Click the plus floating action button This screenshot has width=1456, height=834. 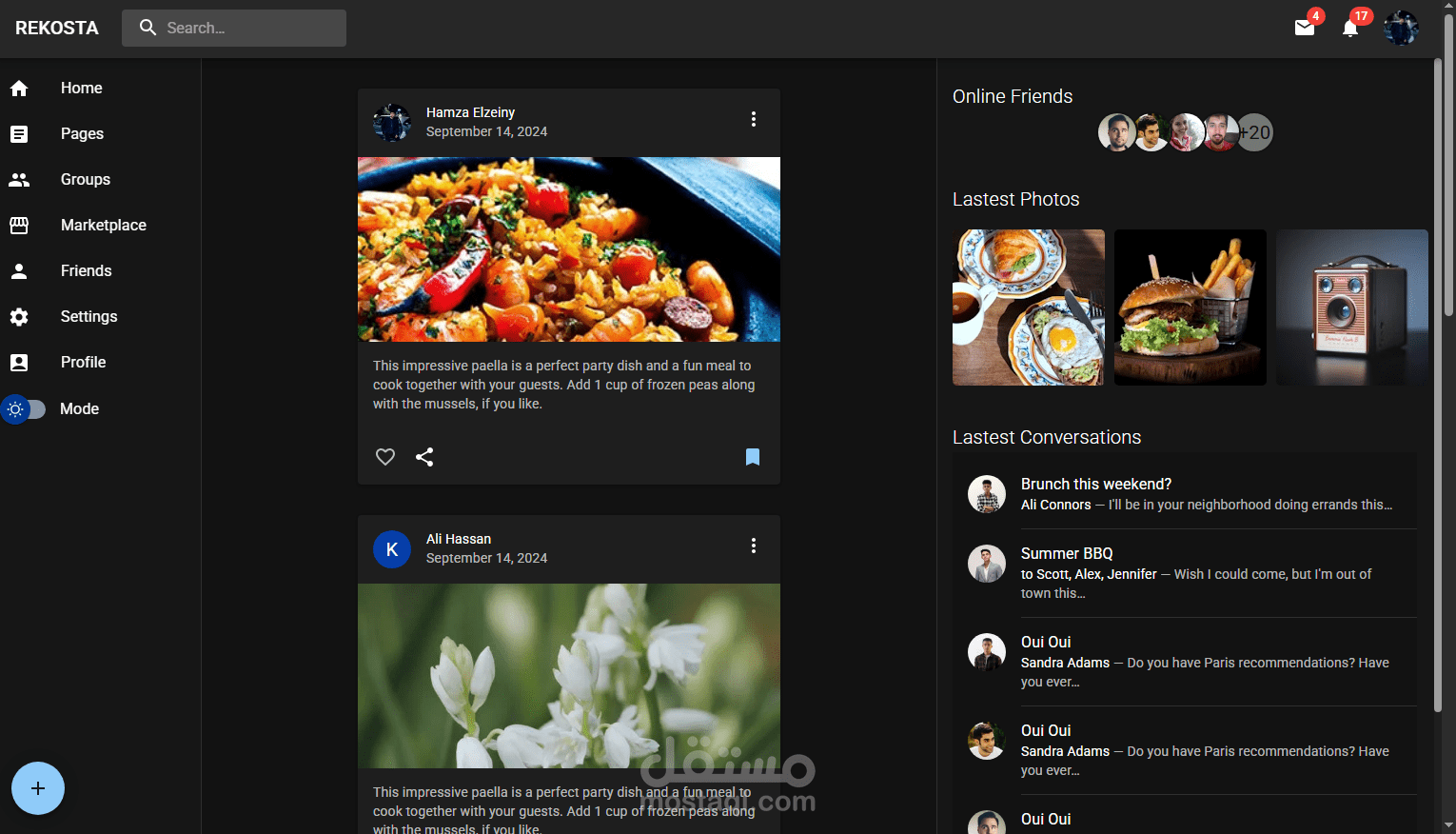[x=38, y=788]
